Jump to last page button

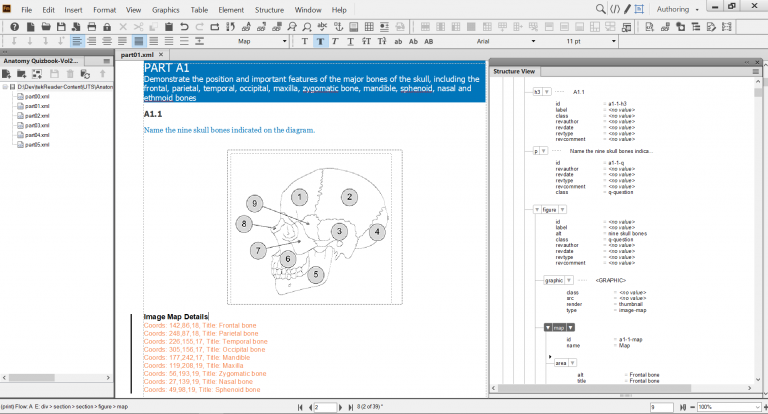(x=351, y=407)
